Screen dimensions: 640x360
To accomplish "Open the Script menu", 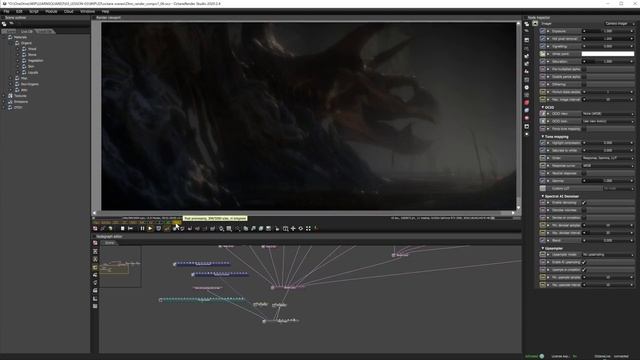I will 34,11.
